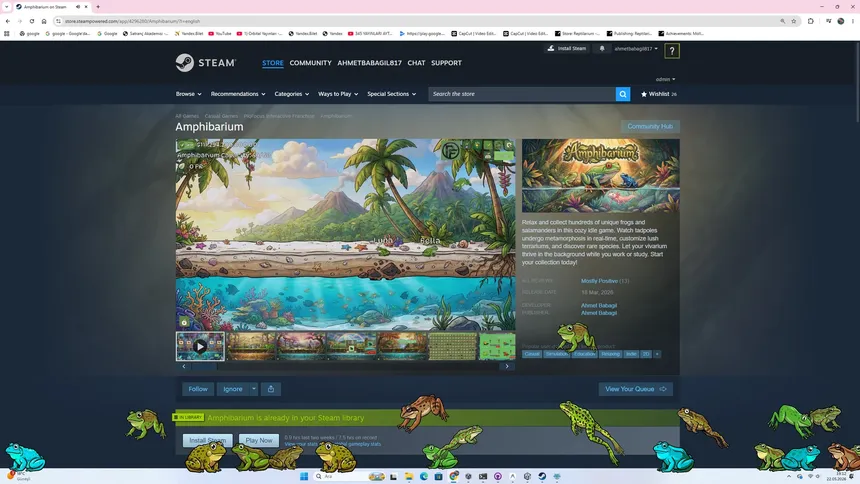This screenshot has width=860, height=484.
Task: Open the notifications bell icon
Action: (x=602, y=48)
